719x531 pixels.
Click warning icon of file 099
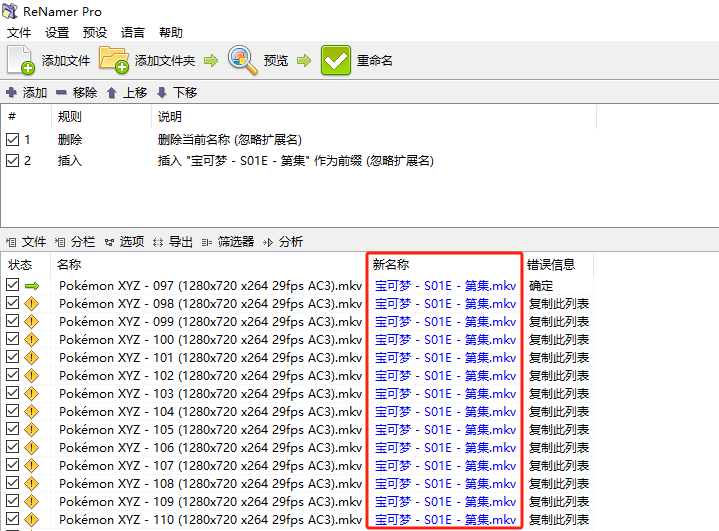pyautogui.click(x=31, y=322)
